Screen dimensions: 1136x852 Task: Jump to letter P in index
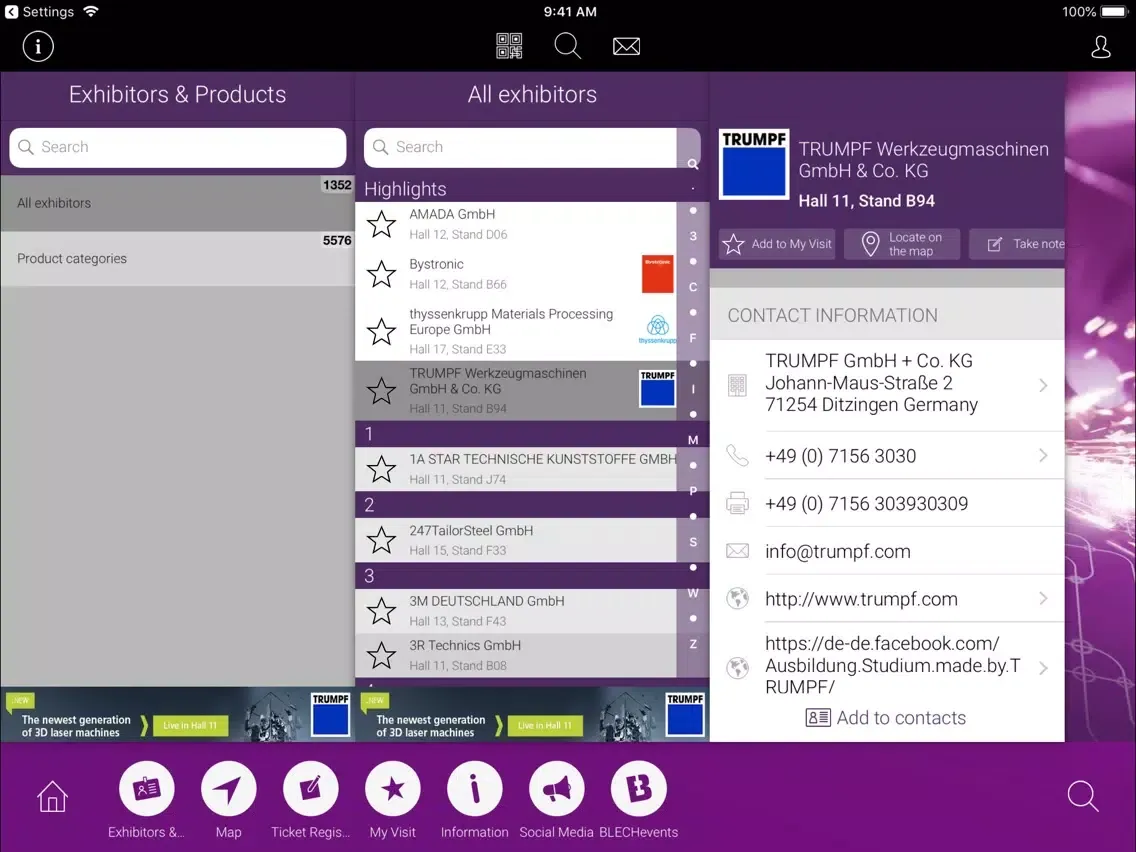(693, 490)
